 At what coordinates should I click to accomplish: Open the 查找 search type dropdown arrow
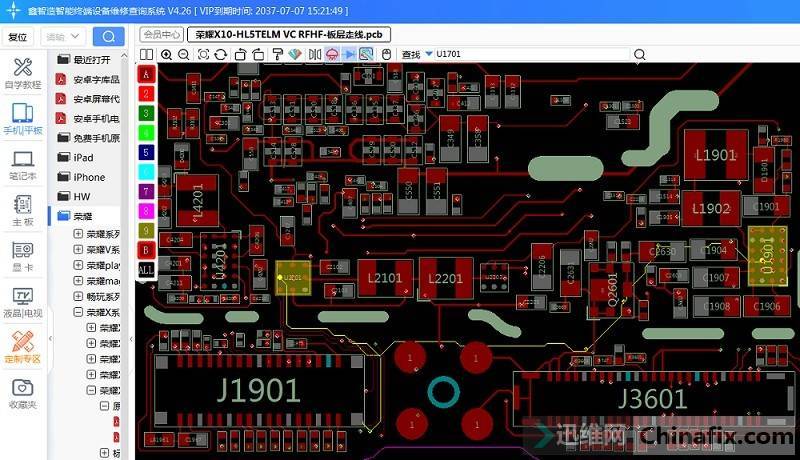428,54
